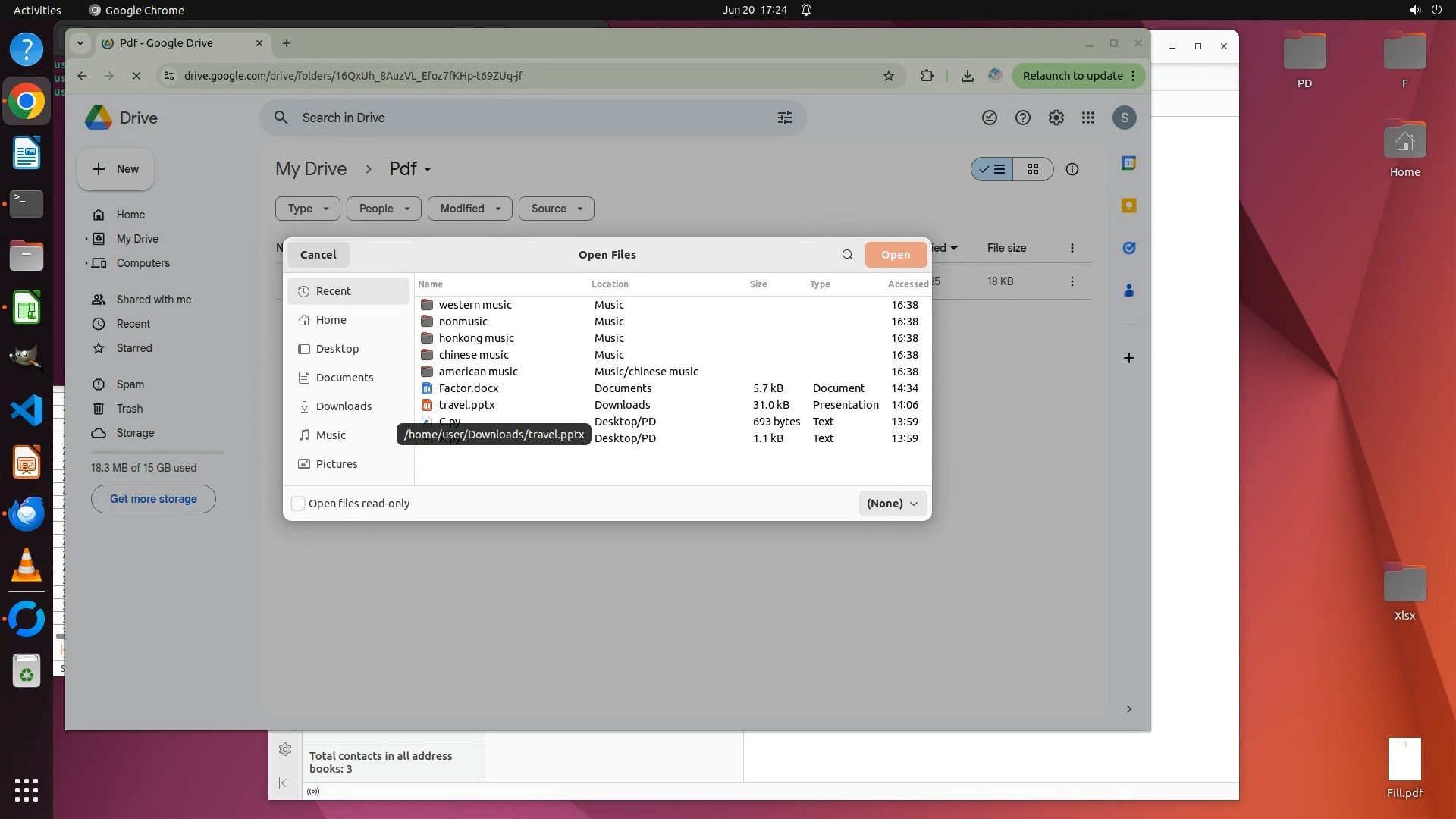
Task: Select list layout view toggle
Action: coord(992,169)
